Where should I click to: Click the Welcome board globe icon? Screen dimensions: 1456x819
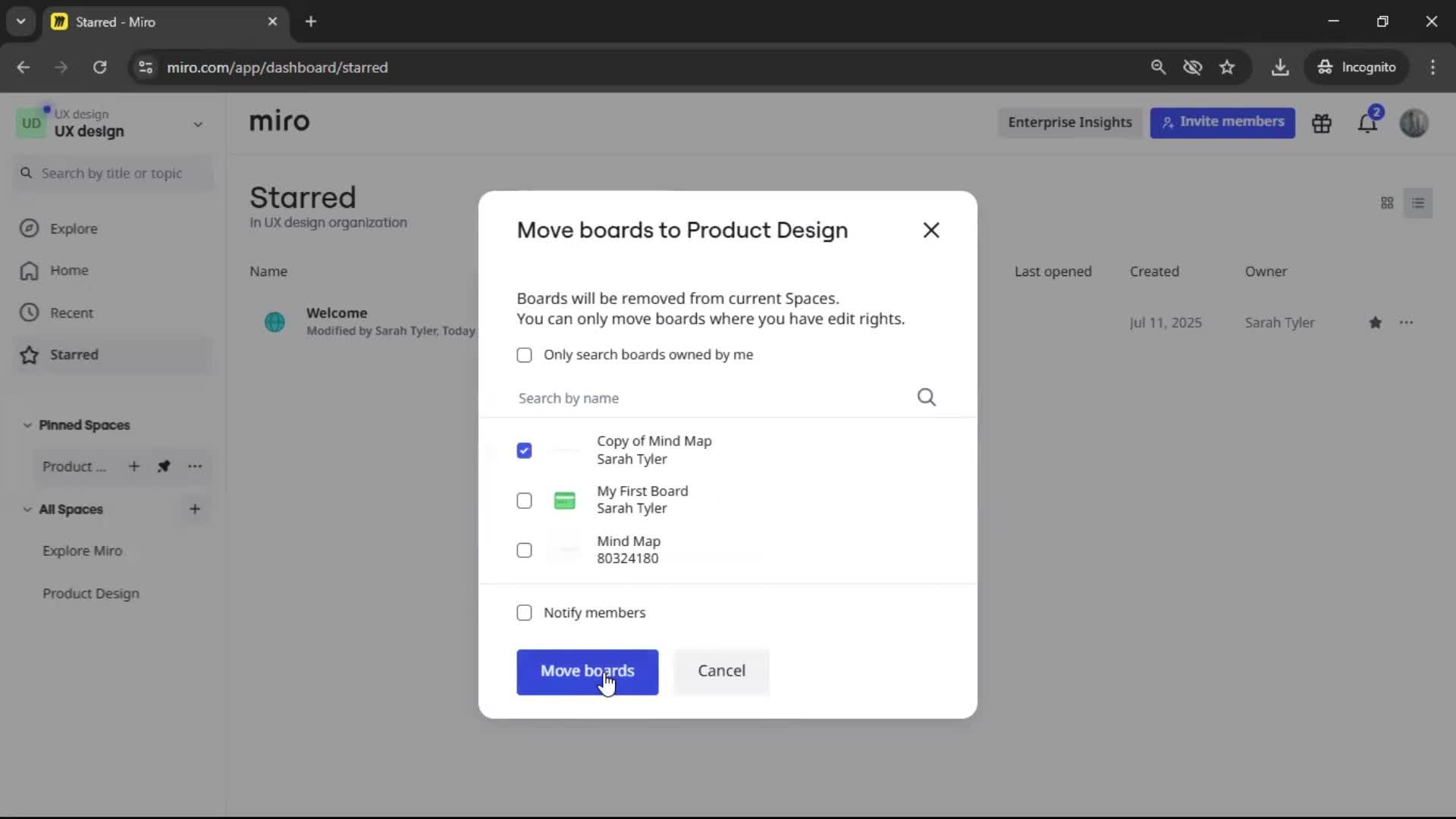(x=275, y=322)
